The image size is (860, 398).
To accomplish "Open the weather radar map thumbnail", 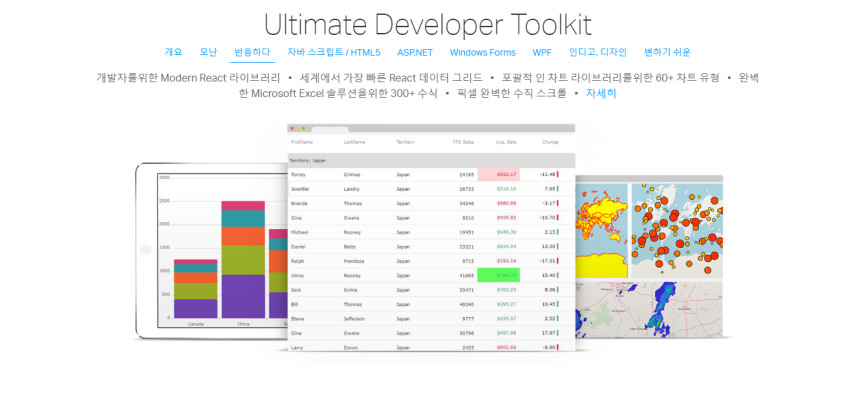I will tap(649, 310).
